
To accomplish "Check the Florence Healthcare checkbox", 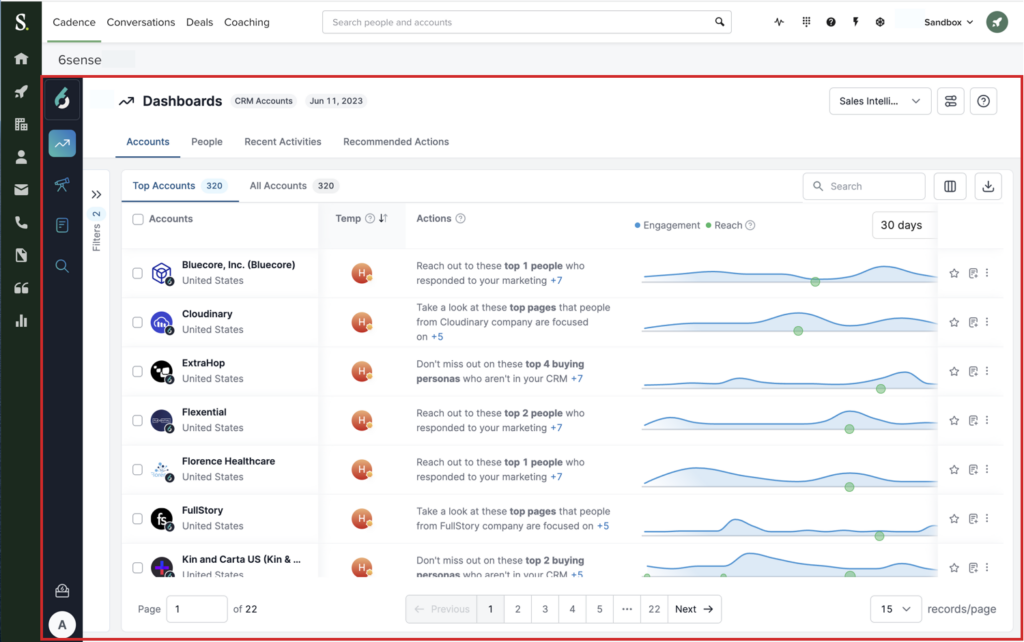I will point(137,469).
